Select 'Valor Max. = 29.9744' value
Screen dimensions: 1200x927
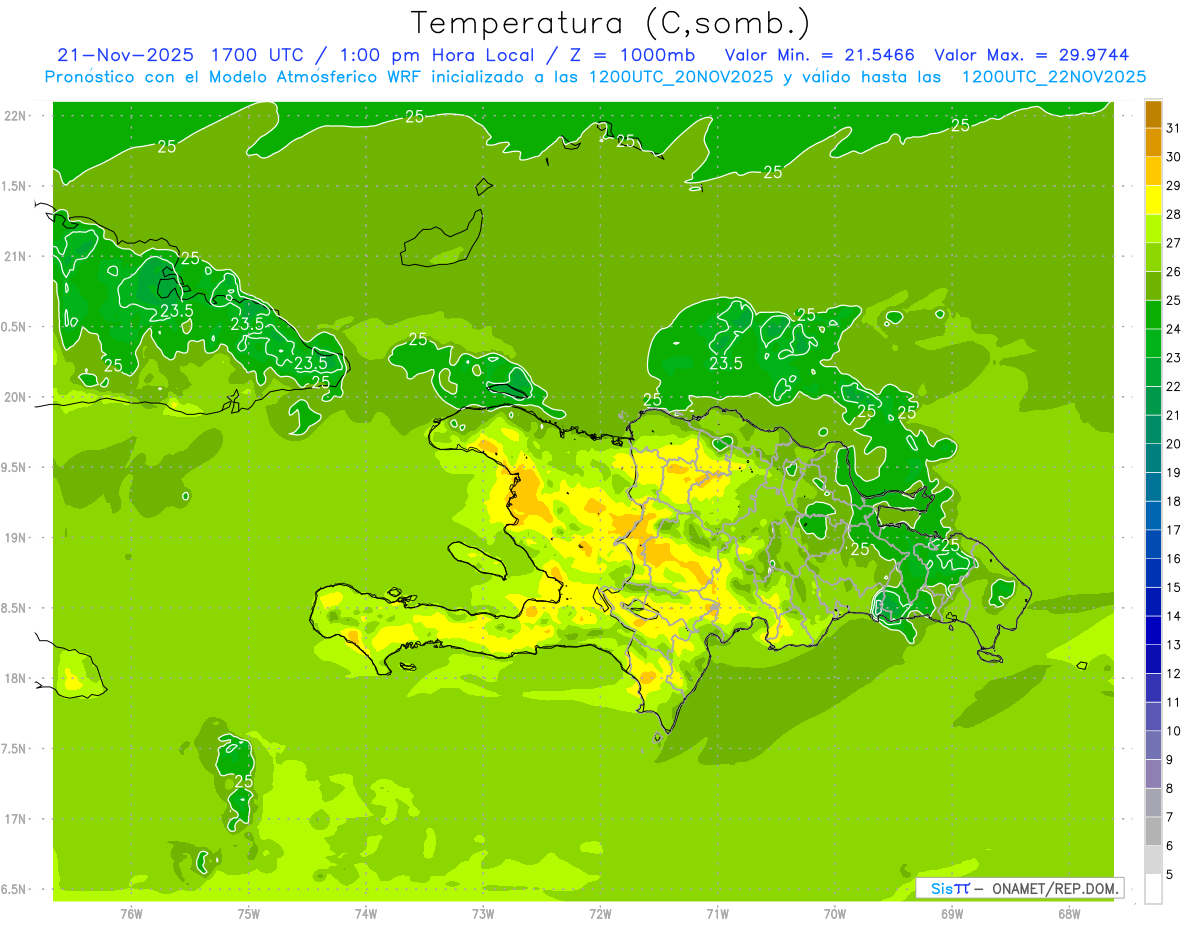[1031, 55]
